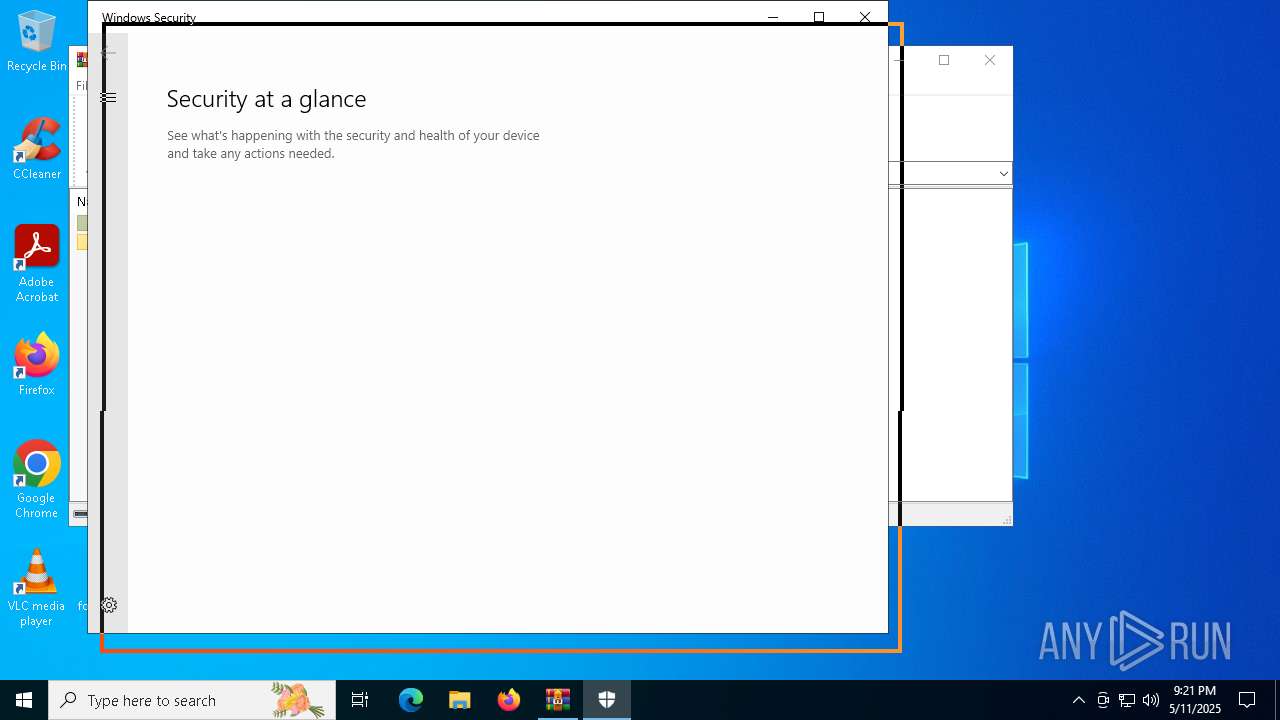Close the Windows Security window

[865, 17]
